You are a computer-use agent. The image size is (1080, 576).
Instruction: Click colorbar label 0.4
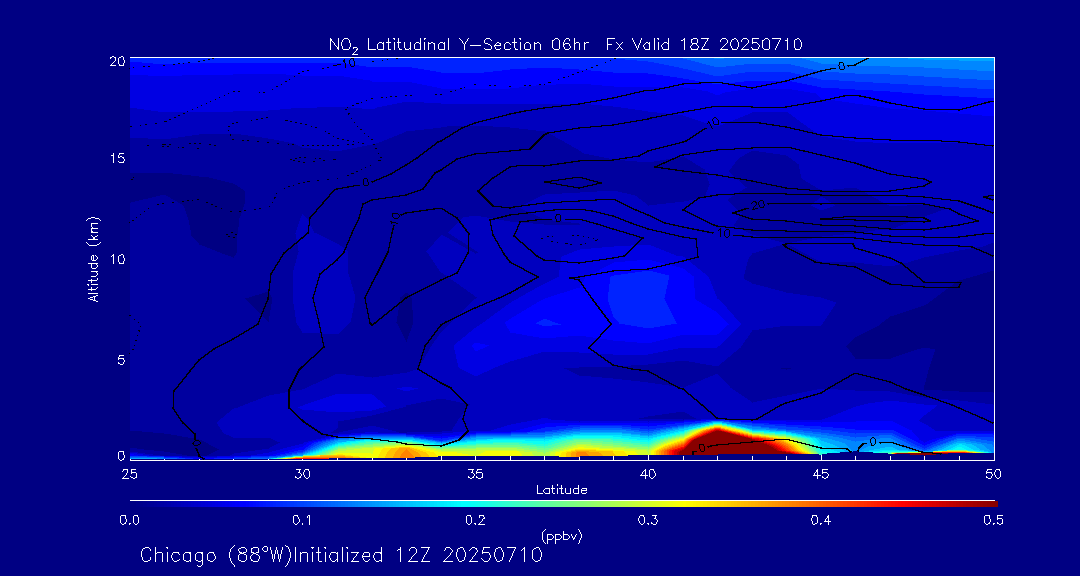pos(821,520)
